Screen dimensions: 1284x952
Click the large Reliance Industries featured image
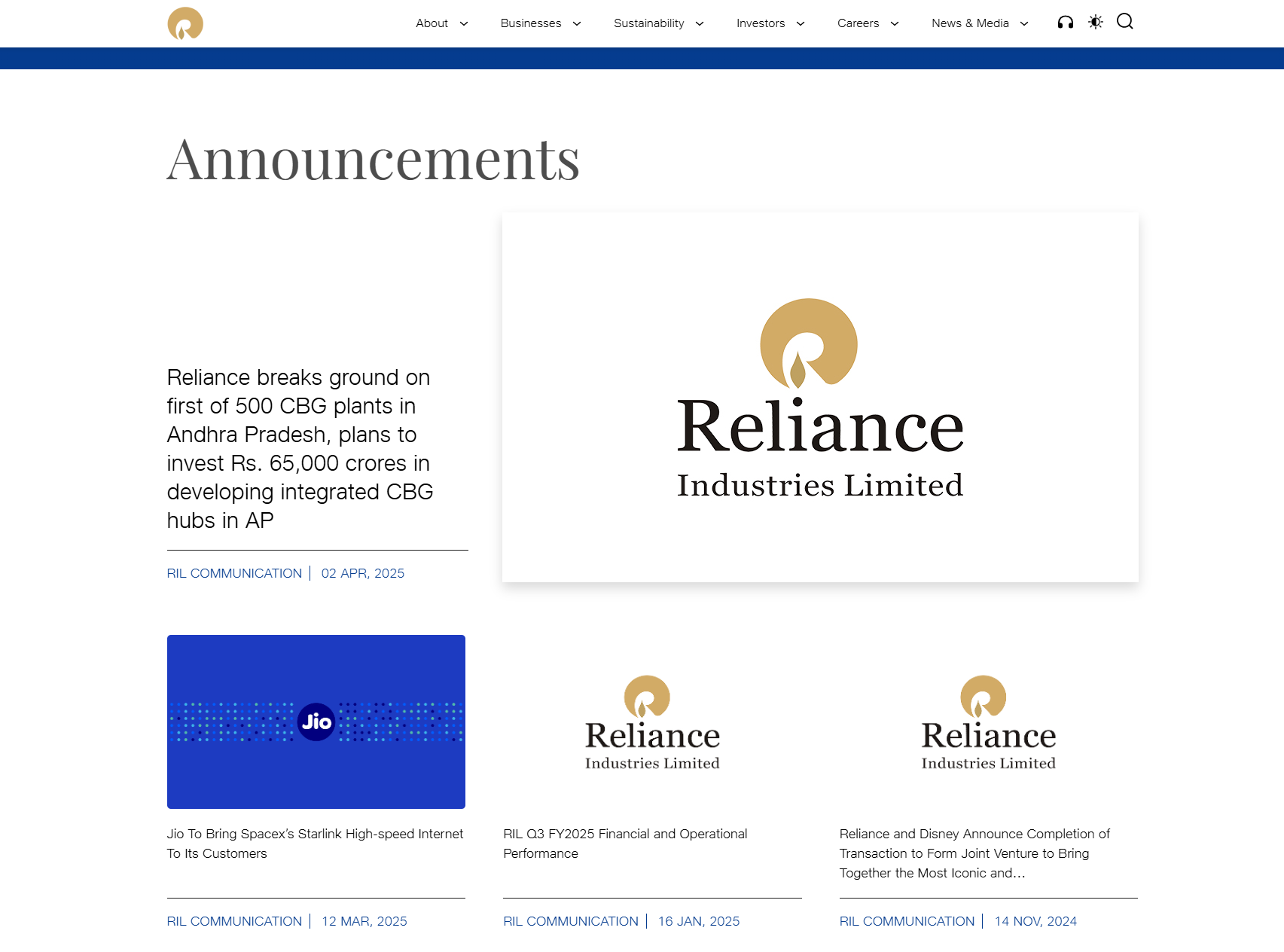[x=820, y=397]
